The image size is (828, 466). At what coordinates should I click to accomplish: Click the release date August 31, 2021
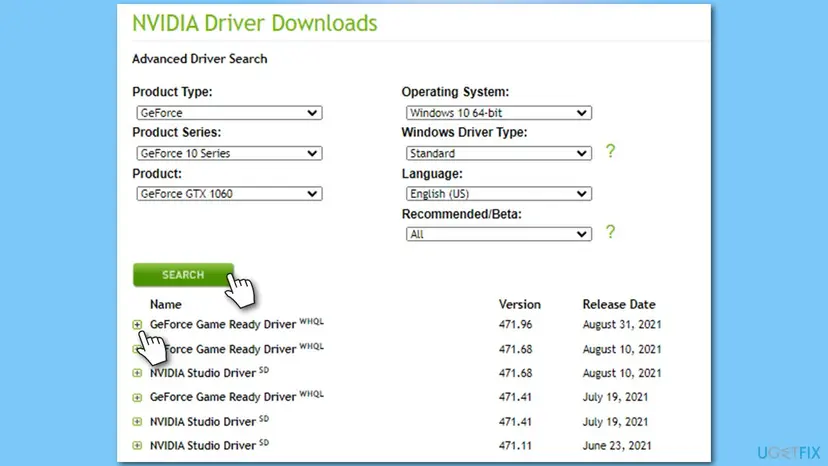(x=622, y=324)
